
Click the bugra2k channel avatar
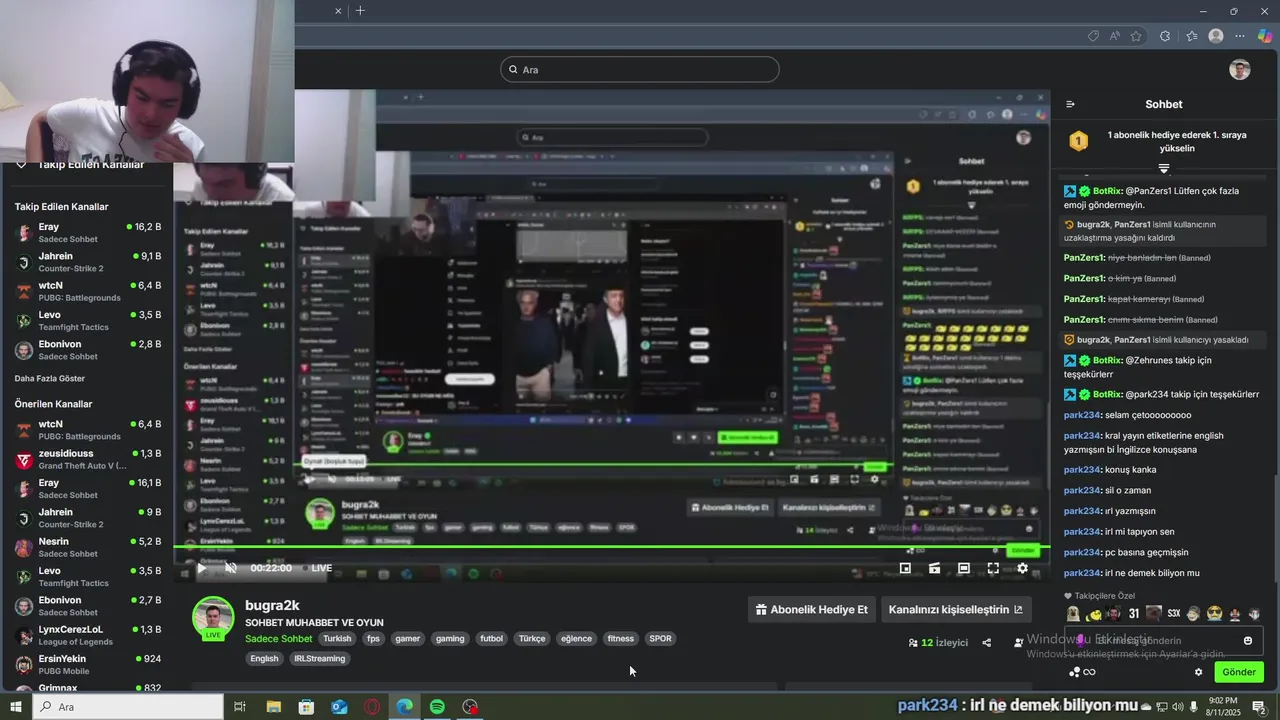coord(213,618)
